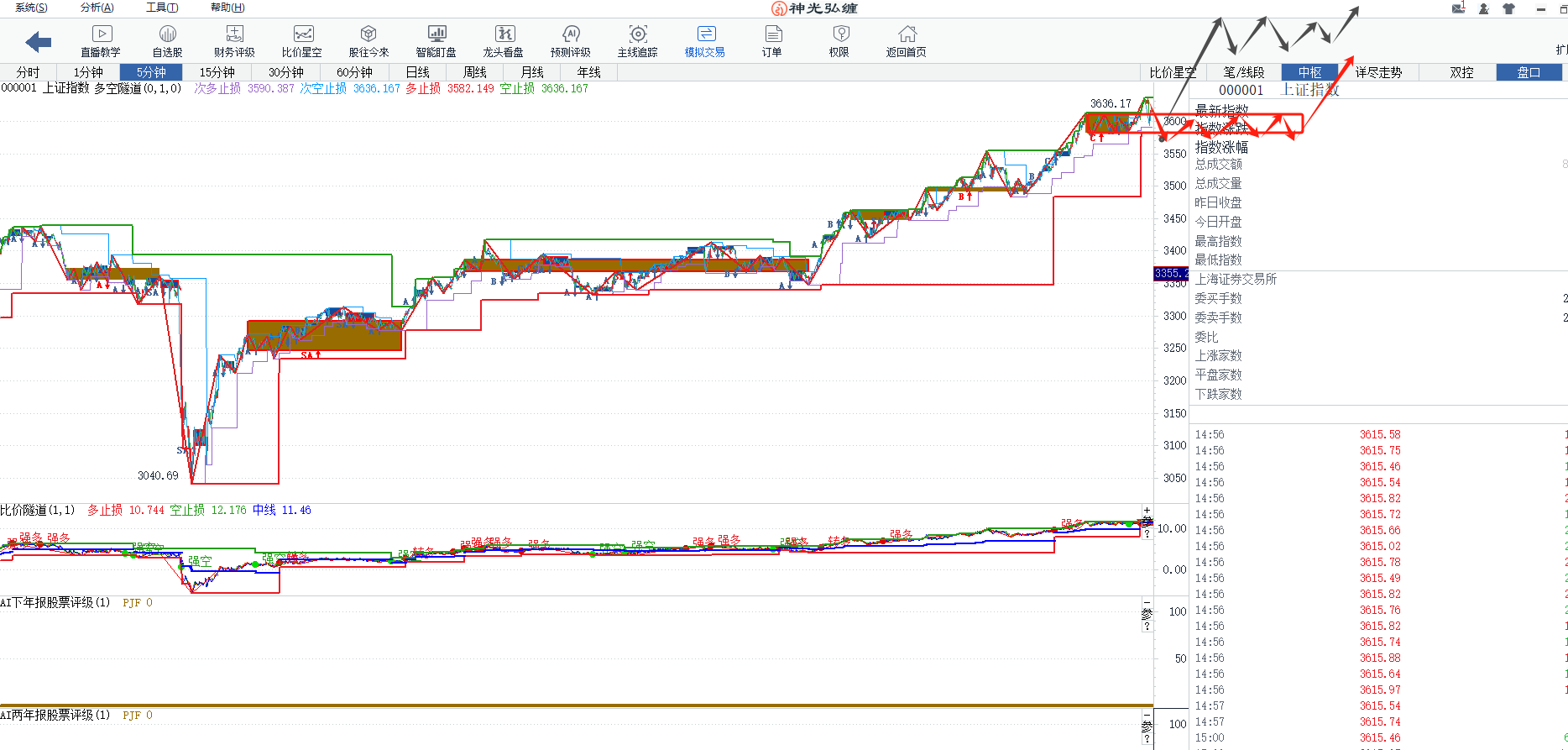Image resolution: width=1568 pixels, height=750 pixels.
Task: Enable the 笔/线段 overlay
Action: click(1243, 72)
